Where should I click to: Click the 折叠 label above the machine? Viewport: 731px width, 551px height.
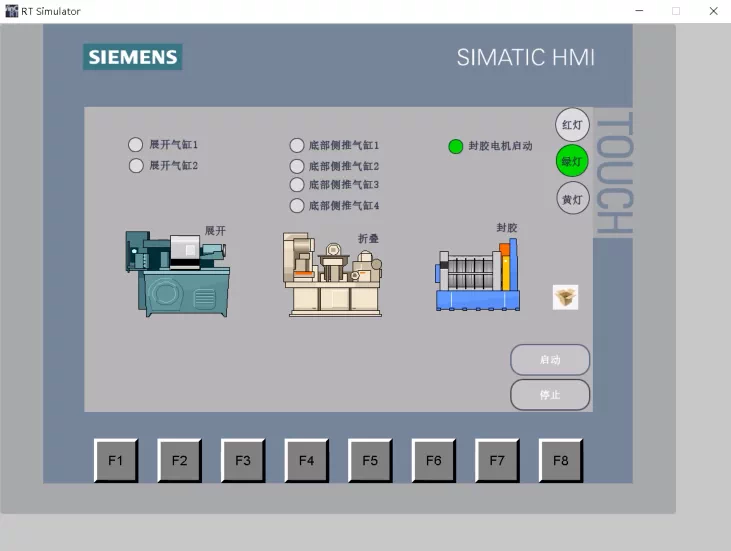[368, 239]
